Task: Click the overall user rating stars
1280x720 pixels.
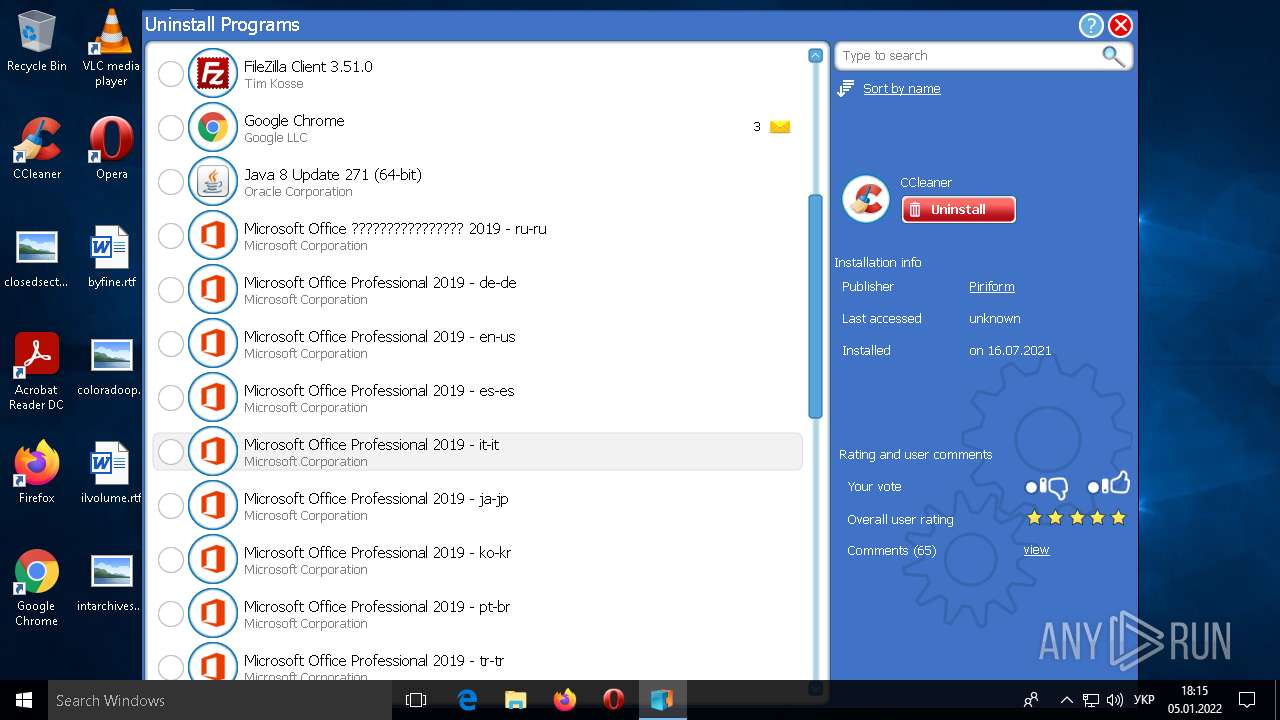Action: click(x=1076, y=518)
